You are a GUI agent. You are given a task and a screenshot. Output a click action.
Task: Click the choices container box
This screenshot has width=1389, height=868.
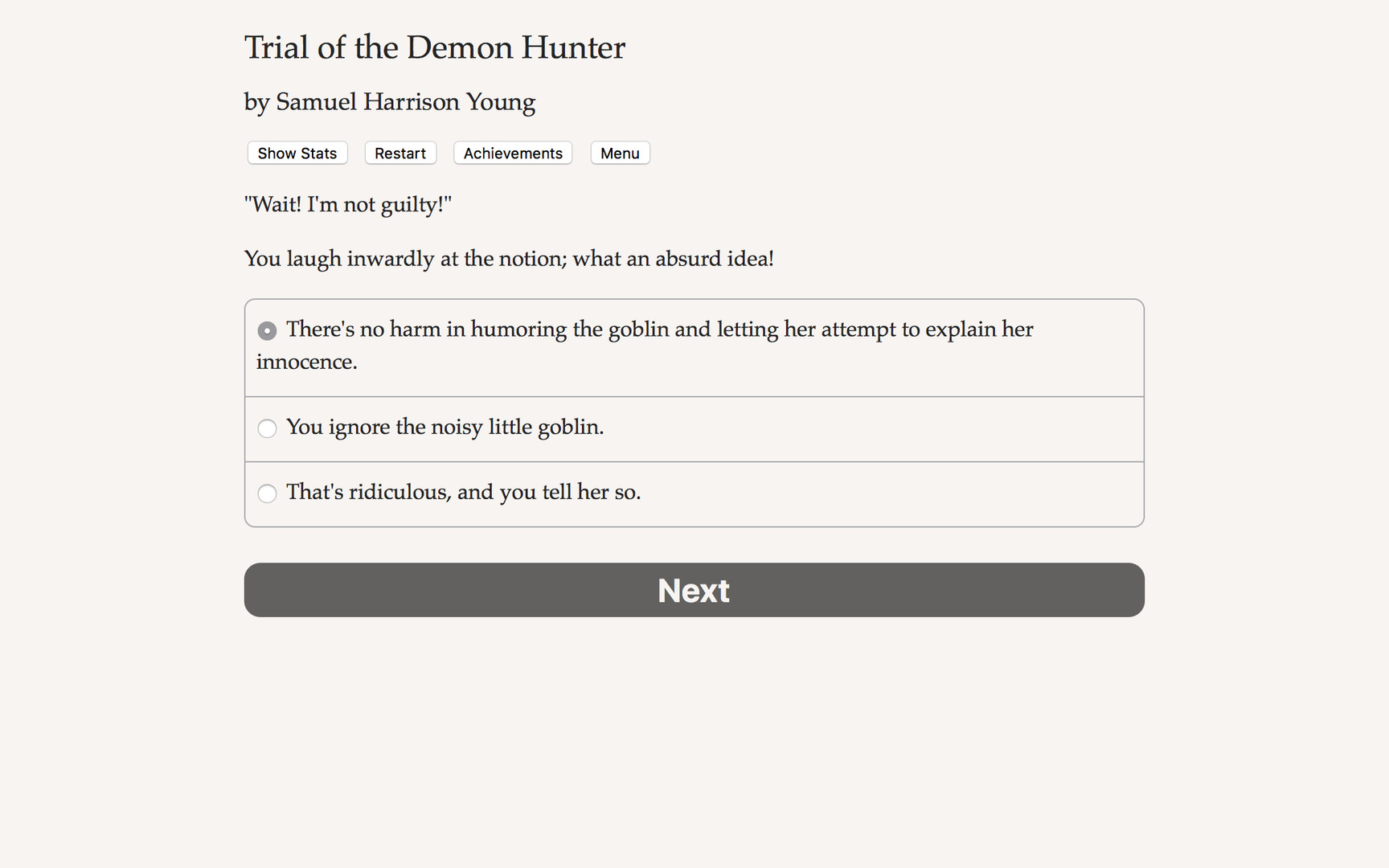(x=694, y=412)
